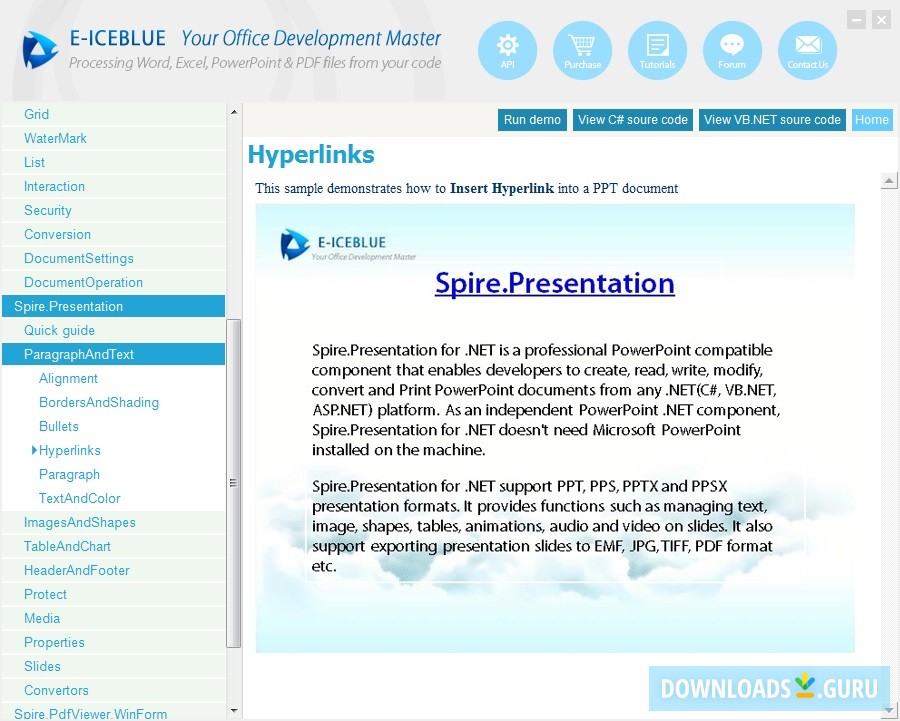
Task: Expand the Slides group
Action: [x=114, y=668]
